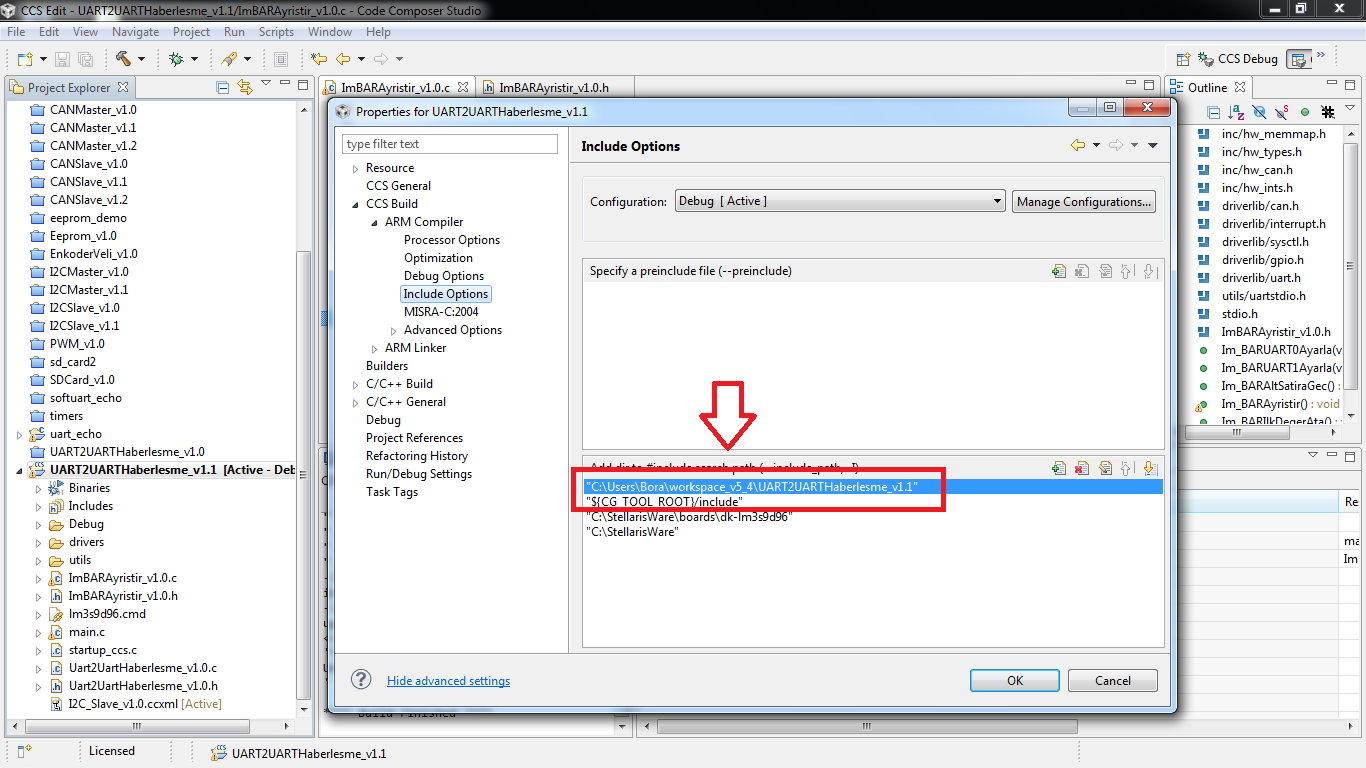Select Debug Options under ARM Compiler
This screenshot has height=768, width=1366.
click(x=444, y=276)
